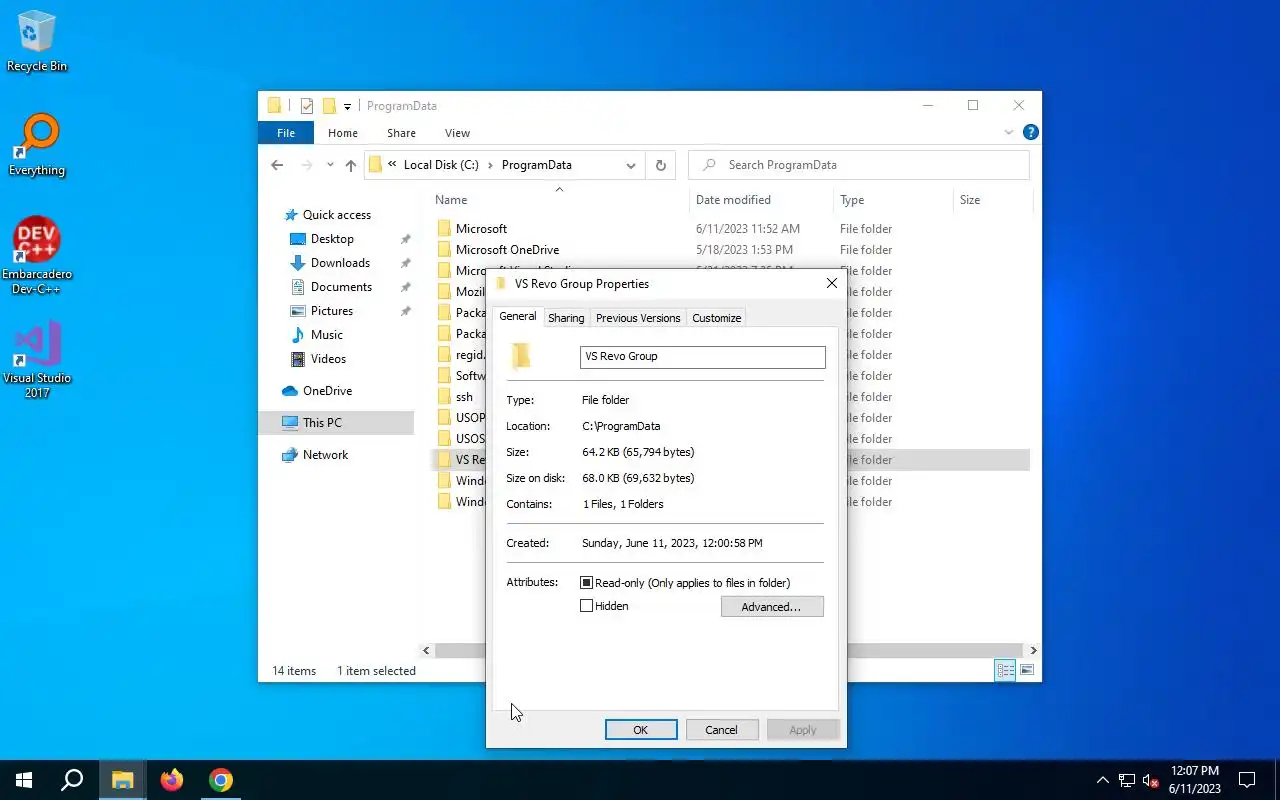Select Pictures in navigation pane
The image size is (1280, 800).
[x=332, y=311]
